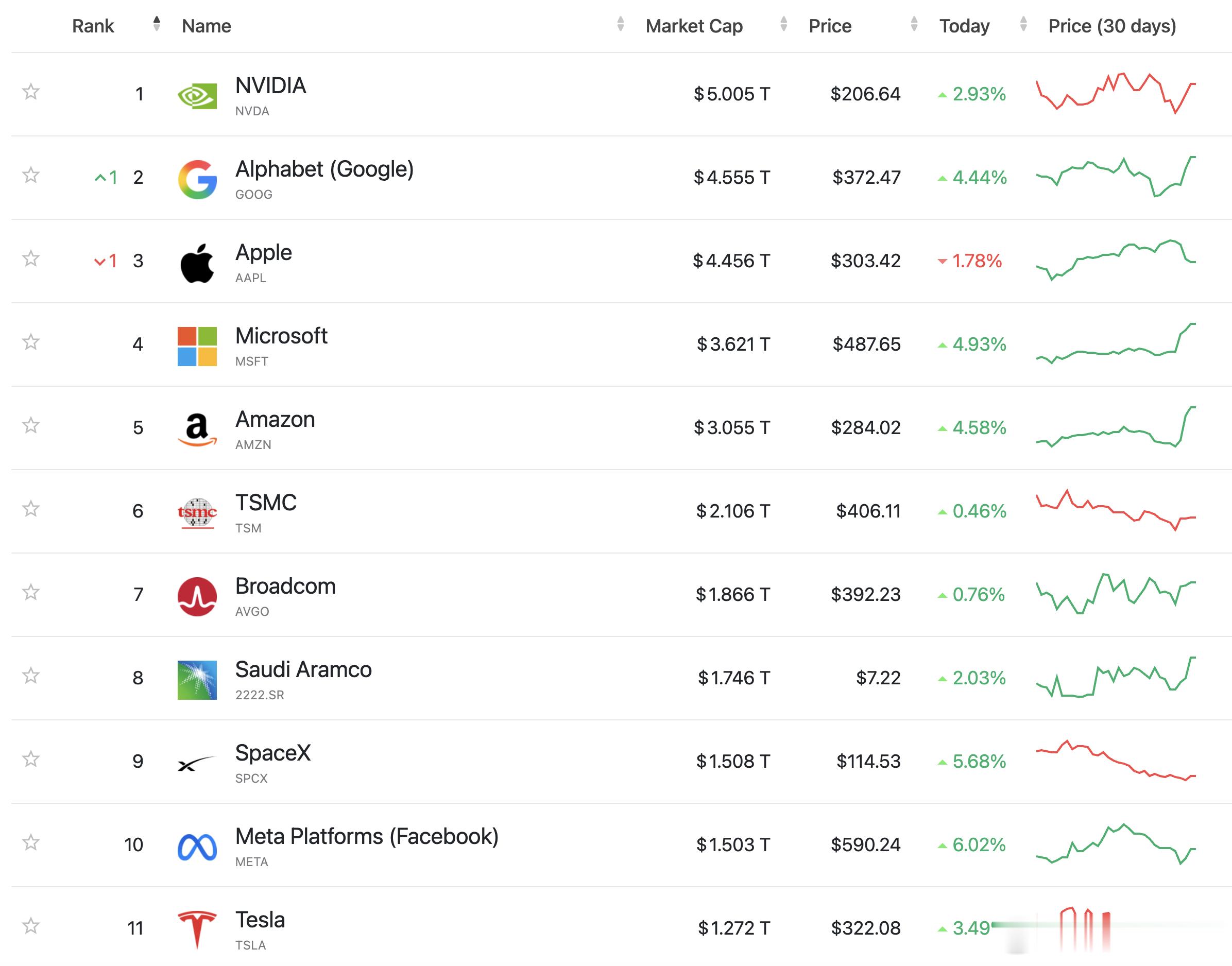This screenshot has width=1232, height=966.
Task: Click Meta's 6.02% daily change
Action: click(x=972, y=845)
